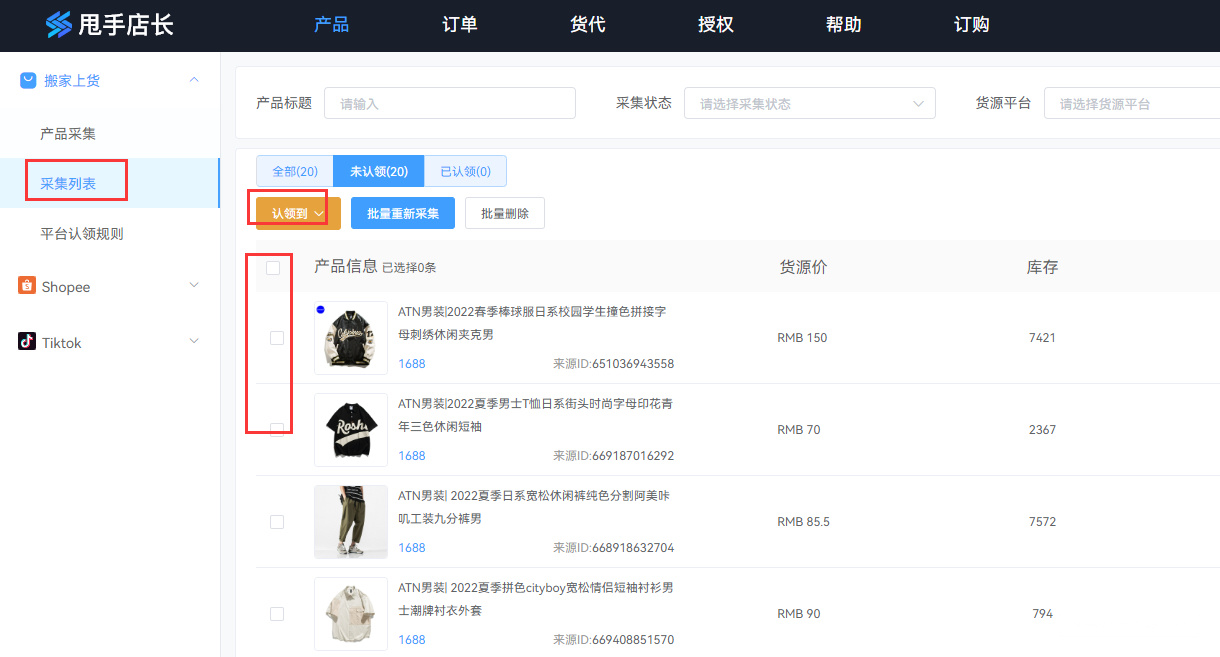Switch to the 未认领(20) tab

379,171
